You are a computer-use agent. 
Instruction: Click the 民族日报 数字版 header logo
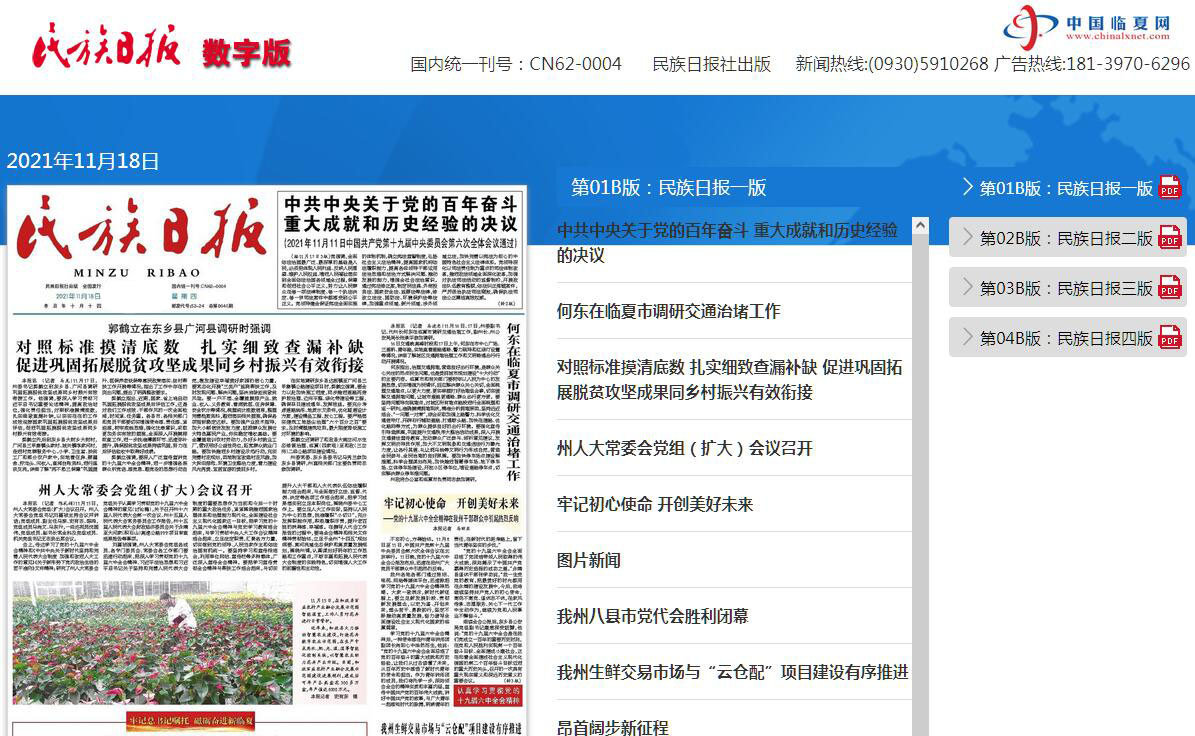(x=161, y=47)
